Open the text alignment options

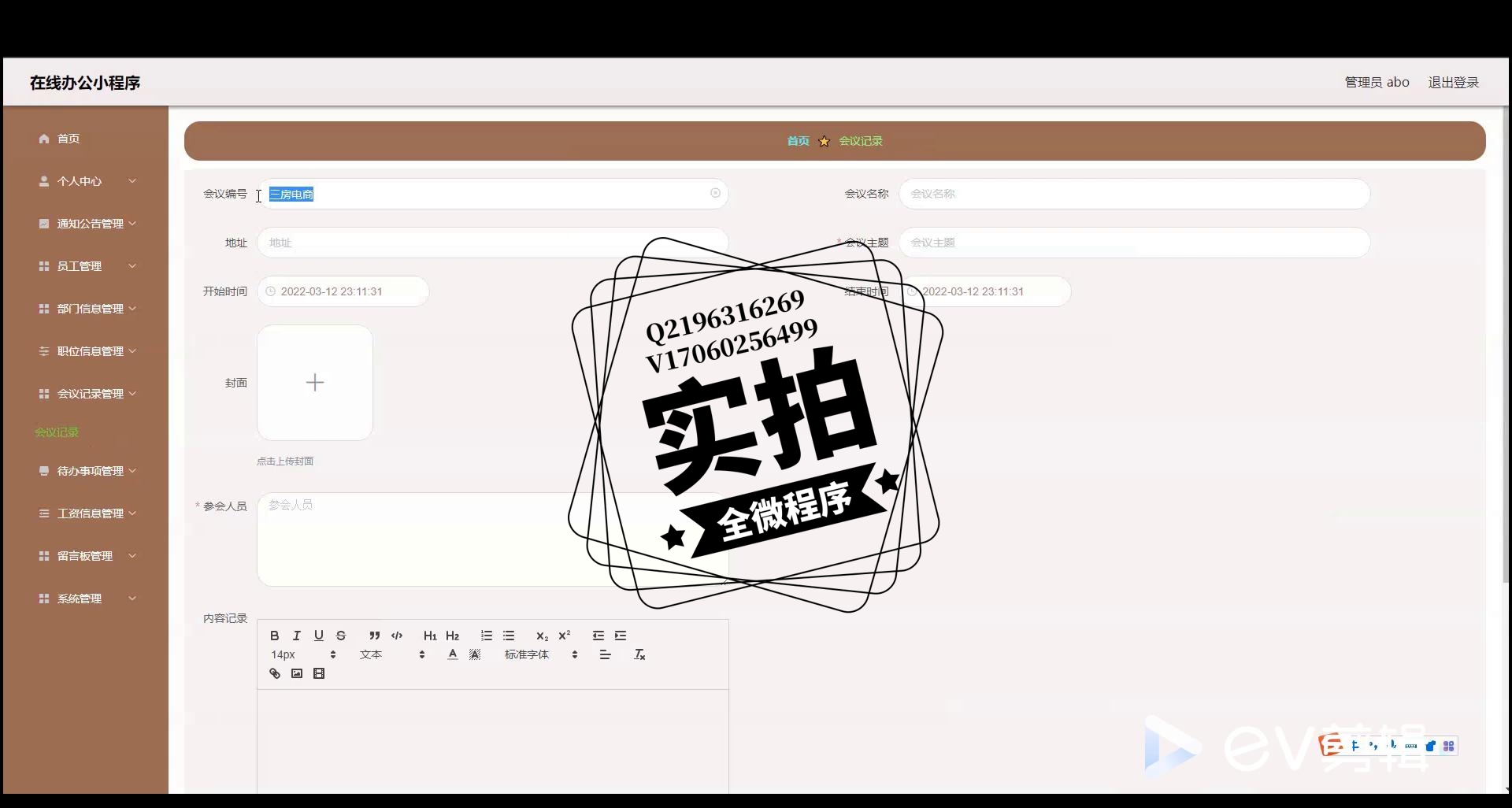pyautogui.click(x=605, y=654)
